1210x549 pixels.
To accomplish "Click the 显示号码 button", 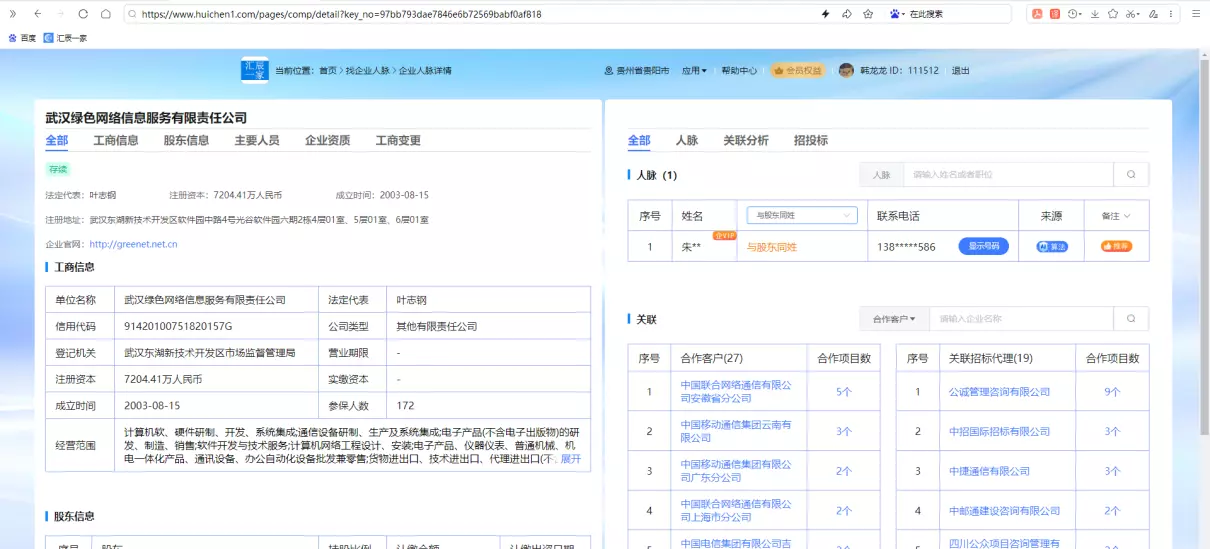I will pos(983,246).
